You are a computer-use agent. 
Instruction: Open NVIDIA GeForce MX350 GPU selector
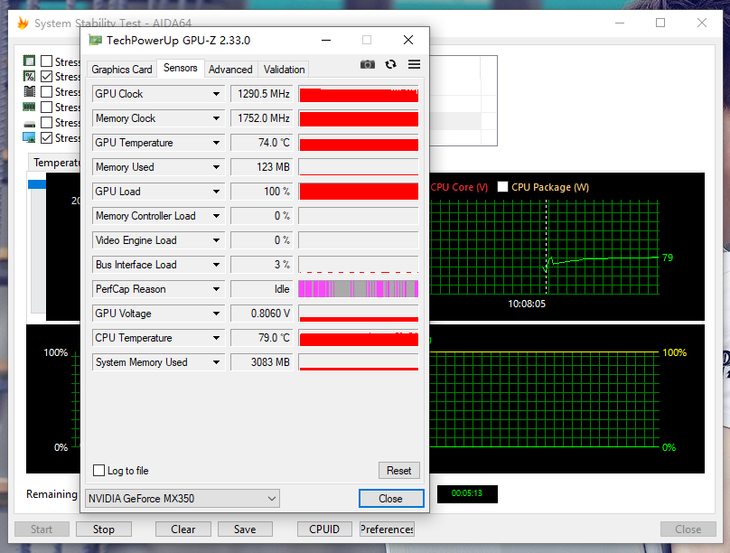pos(182,499)
